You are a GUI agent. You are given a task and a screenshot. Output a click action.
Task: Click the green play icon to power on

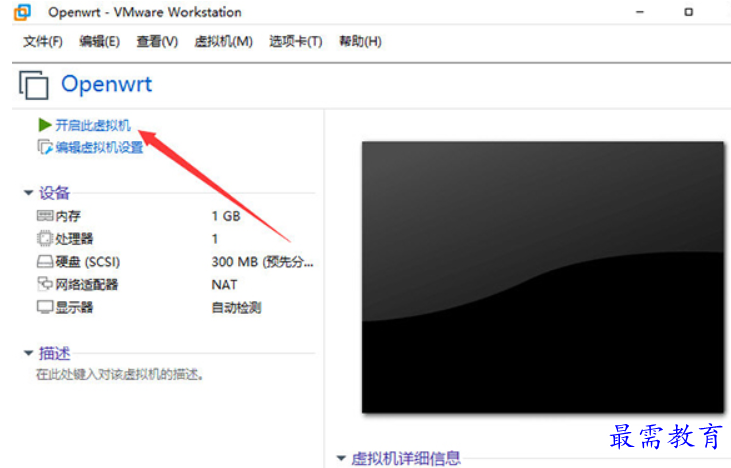coord(45,125)
